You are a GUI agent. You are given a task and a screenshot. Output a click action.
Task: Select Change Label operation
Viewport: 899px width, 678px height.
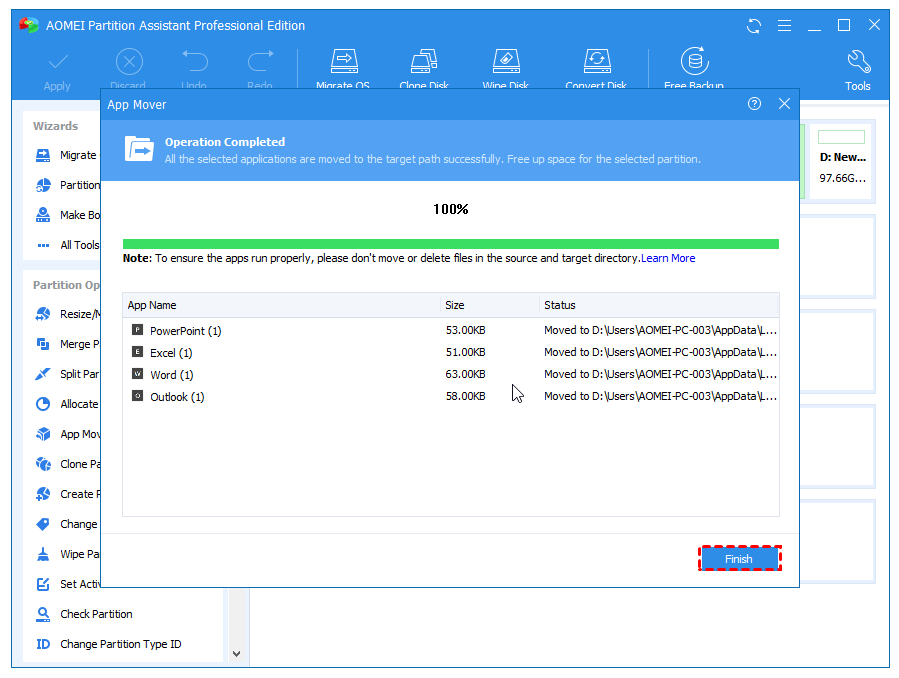[67, 524]
